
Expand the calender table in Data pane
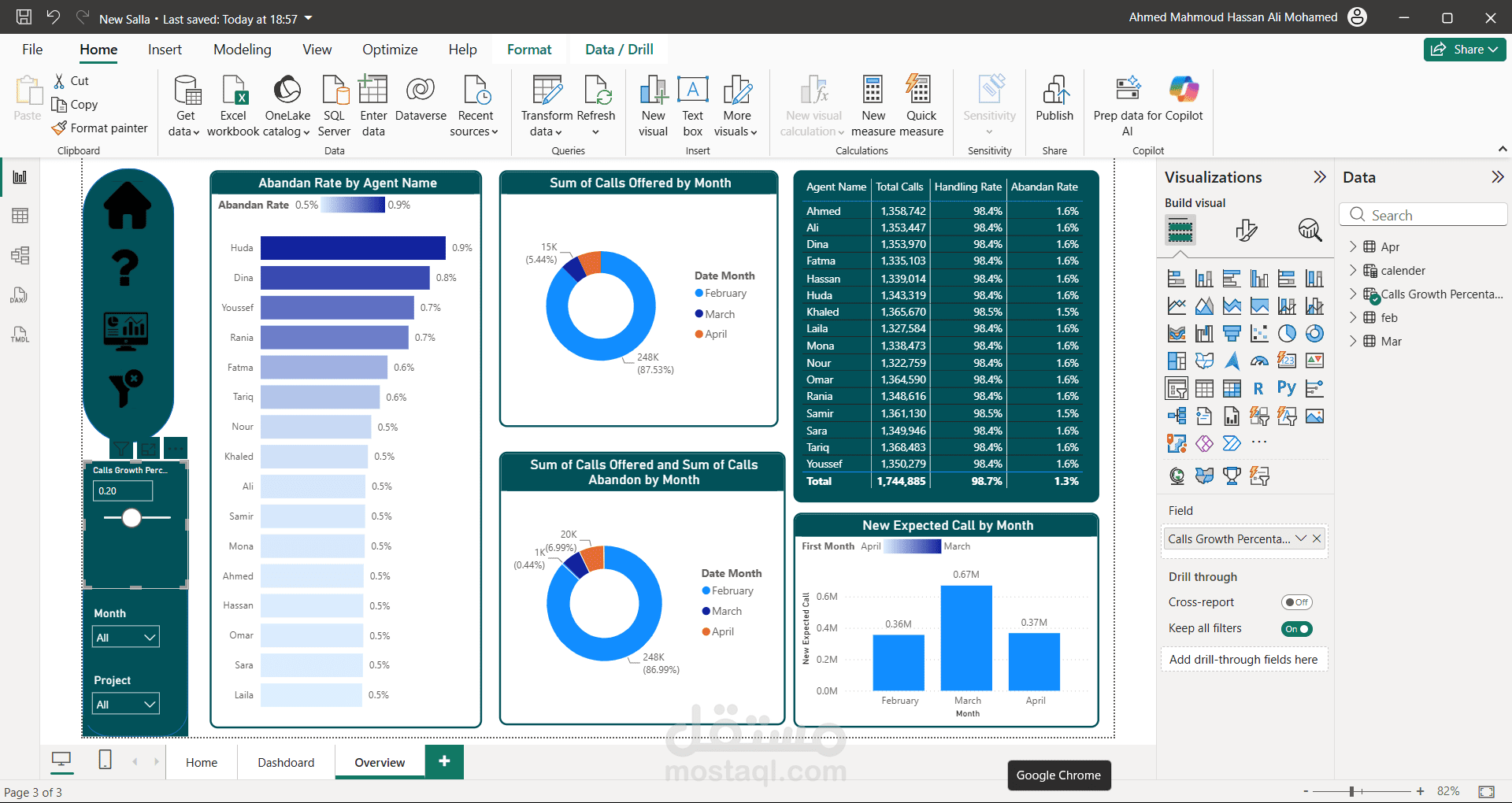(x=1353, y=270)
